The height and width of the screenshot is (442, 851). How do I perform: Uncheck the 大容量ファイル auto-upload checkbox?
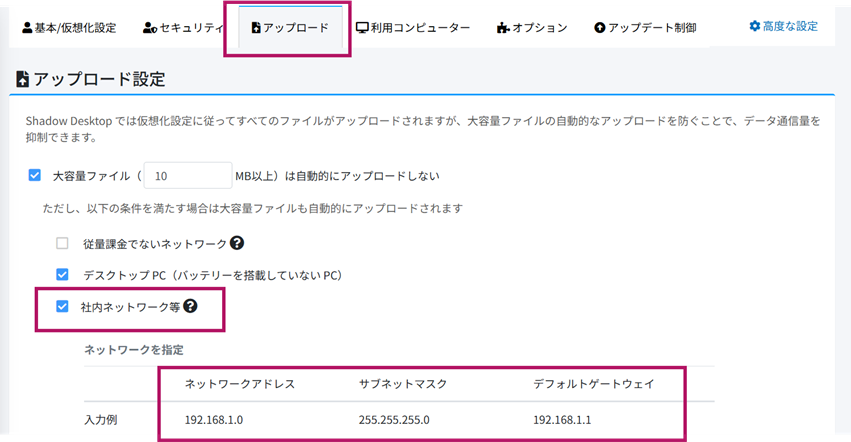(35, 175)
